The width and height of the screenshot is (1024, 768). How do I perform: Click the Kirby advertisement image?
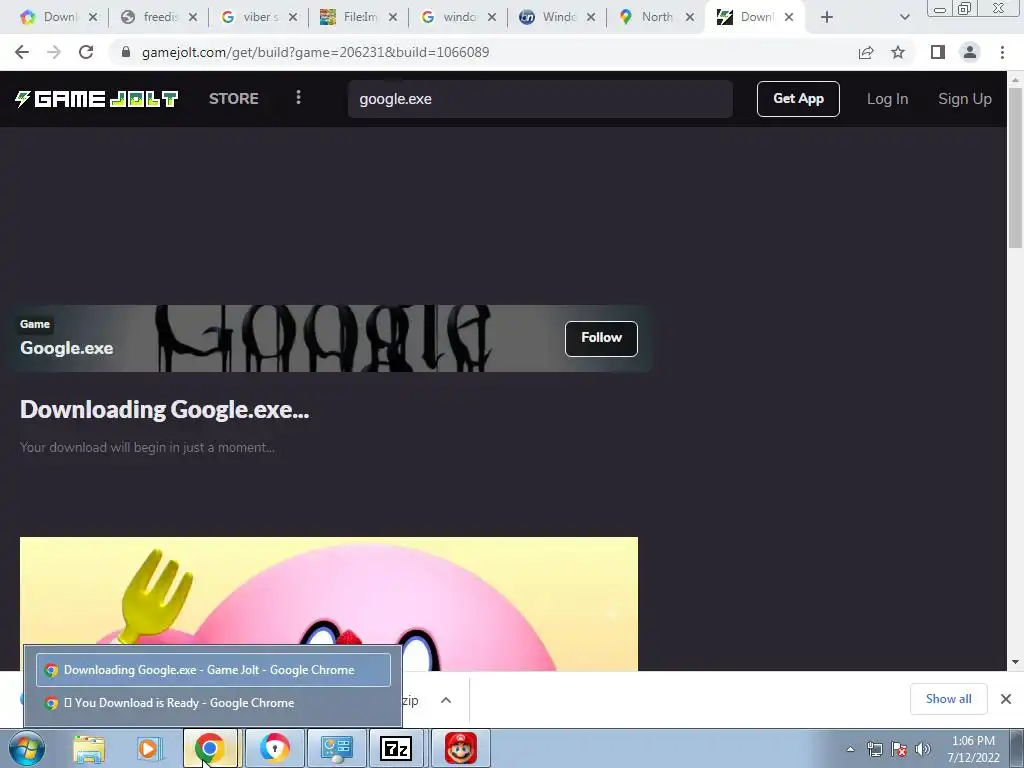pos(328,603)
